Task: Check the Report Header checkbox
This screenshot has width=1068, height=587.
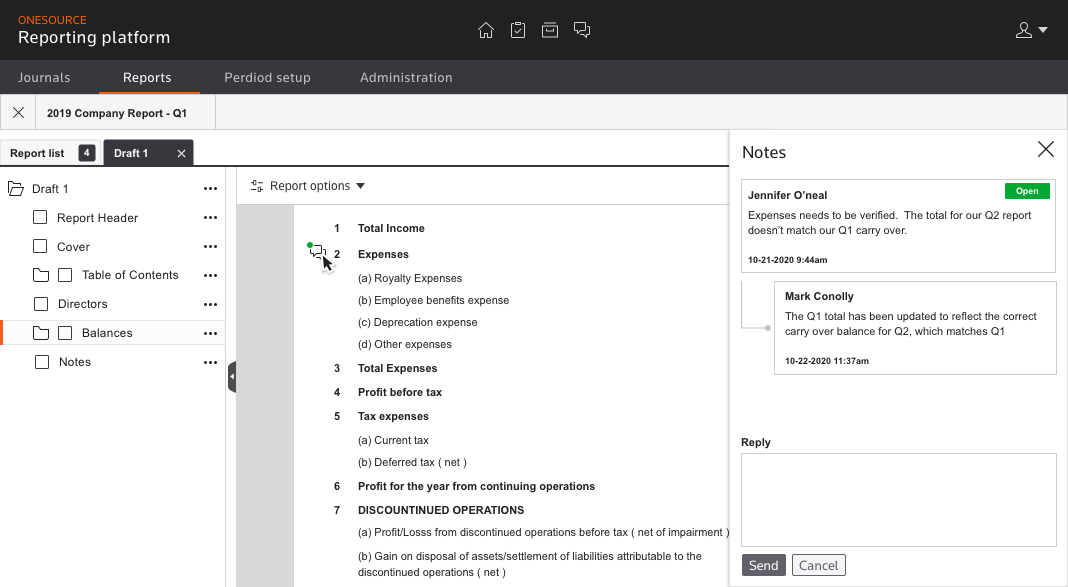Action: [x=40, y=217]
